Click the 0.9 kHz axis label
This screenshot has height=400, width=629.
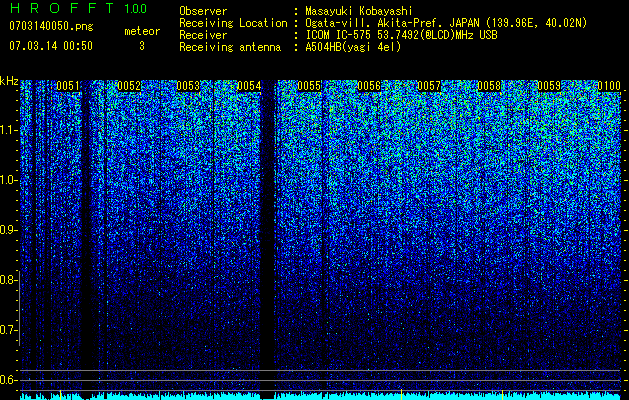[7, 230]
